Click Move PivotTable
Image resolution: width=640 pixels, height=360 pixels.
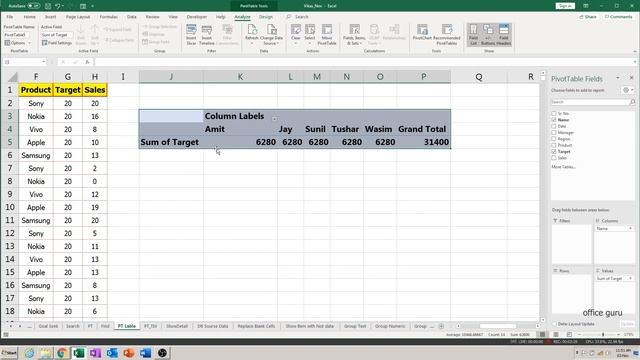327,34
